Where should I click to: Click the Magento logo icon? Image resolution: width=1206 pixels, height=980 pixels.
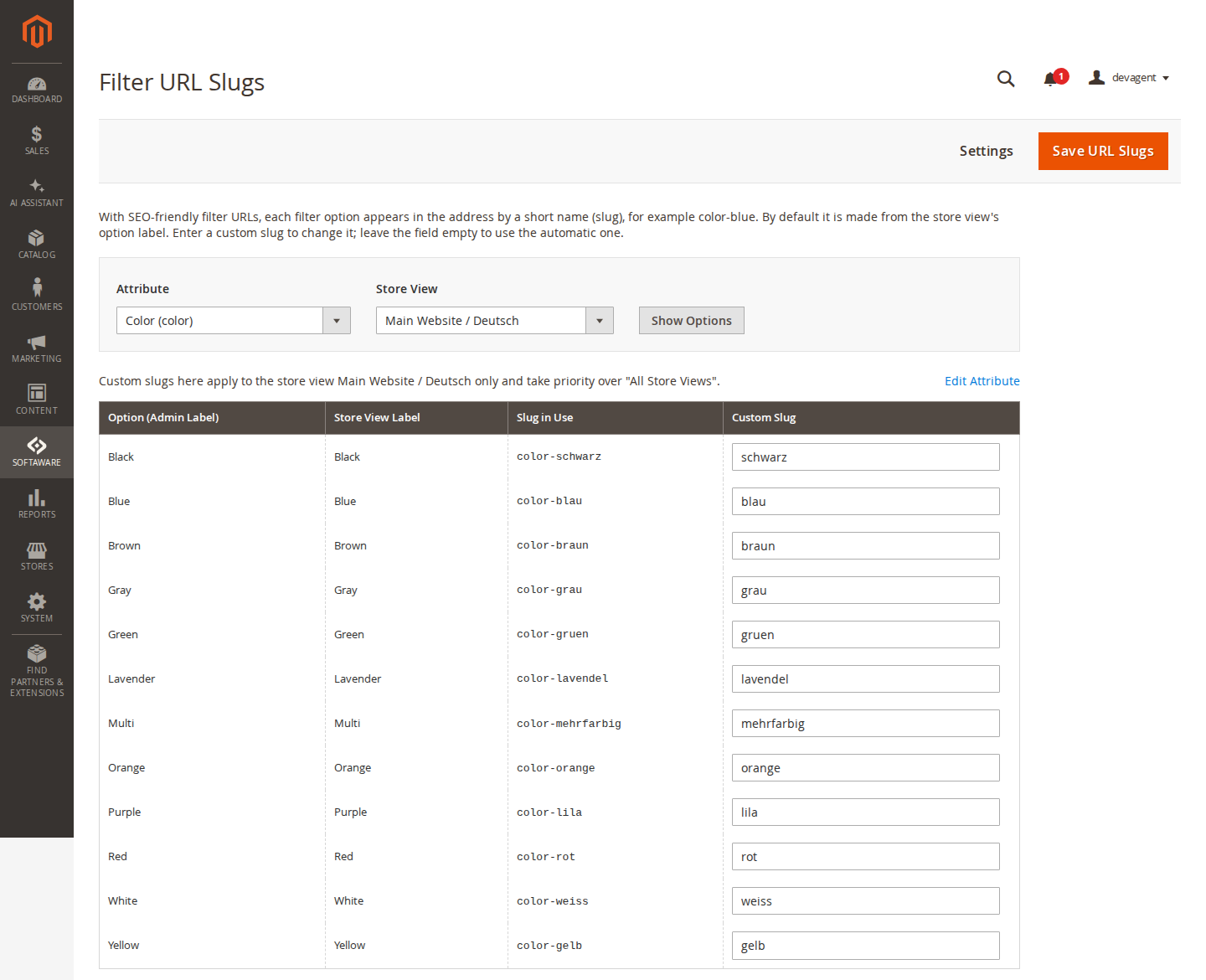(37, 32)
